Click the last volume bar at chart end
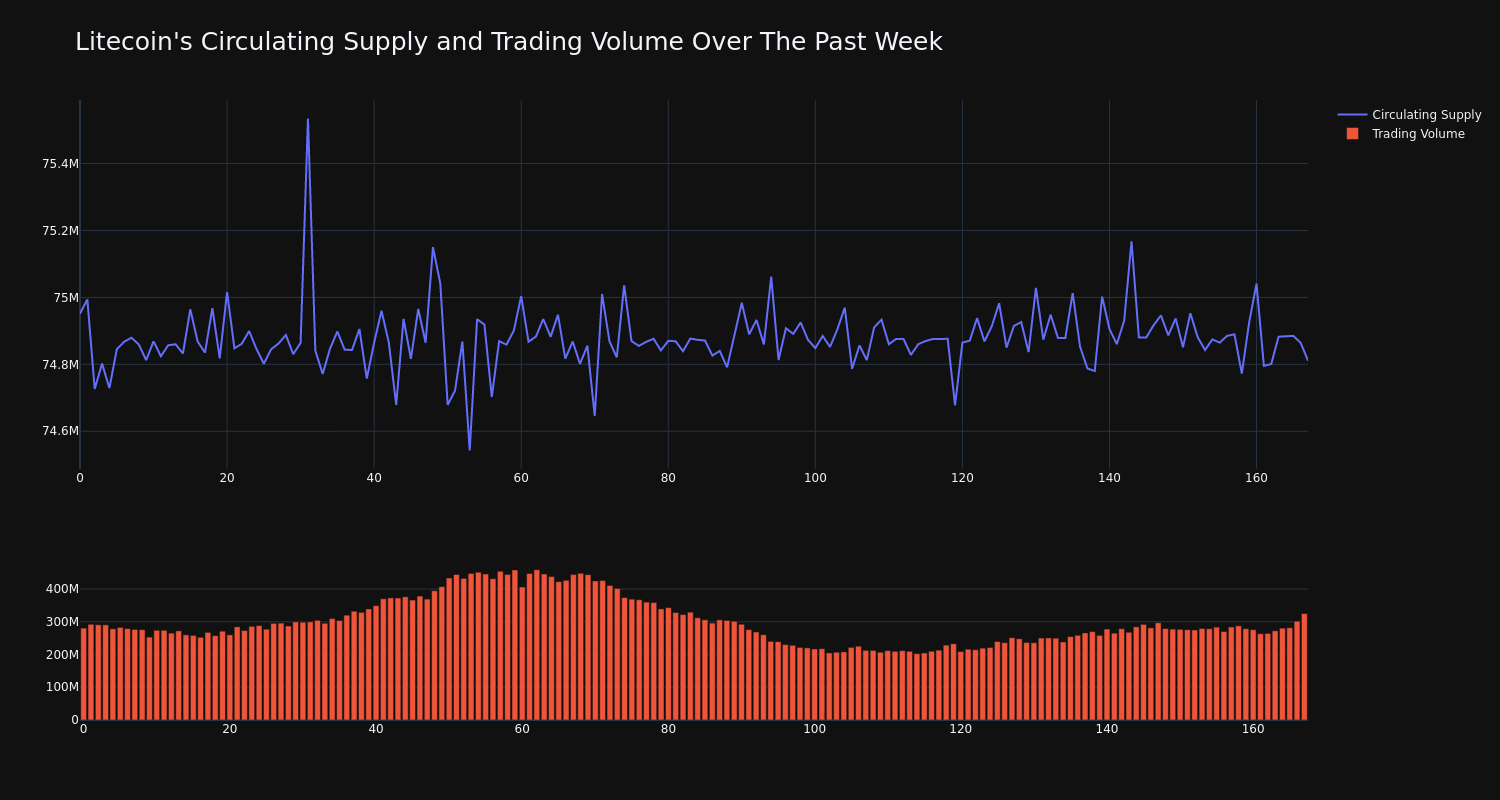1500x800 pixels. tap(1304, 667)
